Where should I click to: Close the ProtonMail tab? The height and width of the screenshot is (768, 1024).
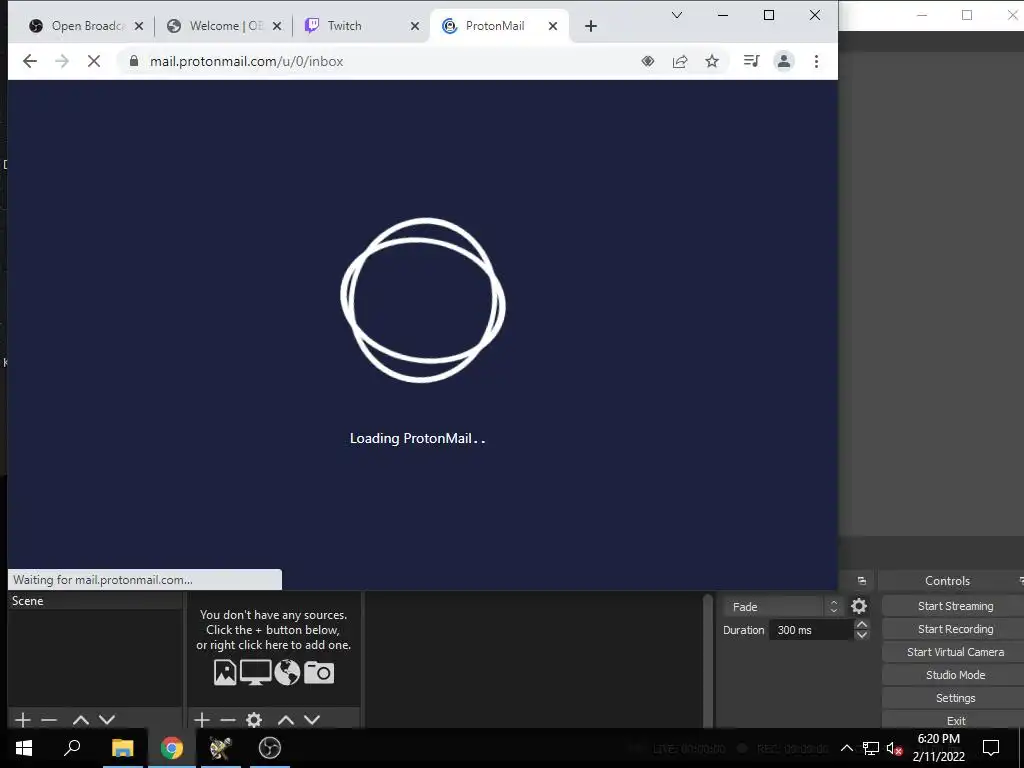pyautogui.click(x=553, y=26)
